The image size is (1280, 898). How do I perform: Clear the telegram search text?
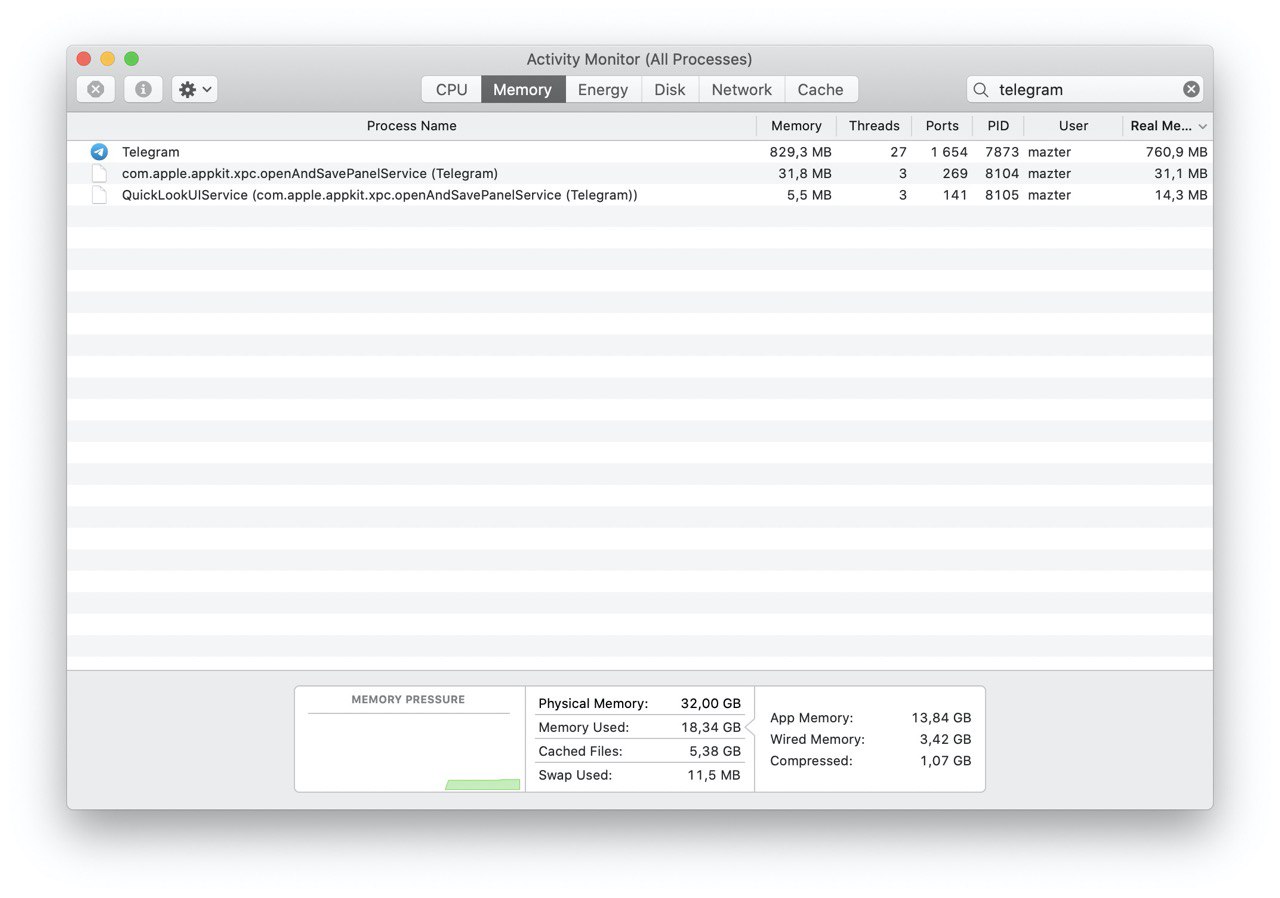pyautogui.click(x=1191, y=89)
